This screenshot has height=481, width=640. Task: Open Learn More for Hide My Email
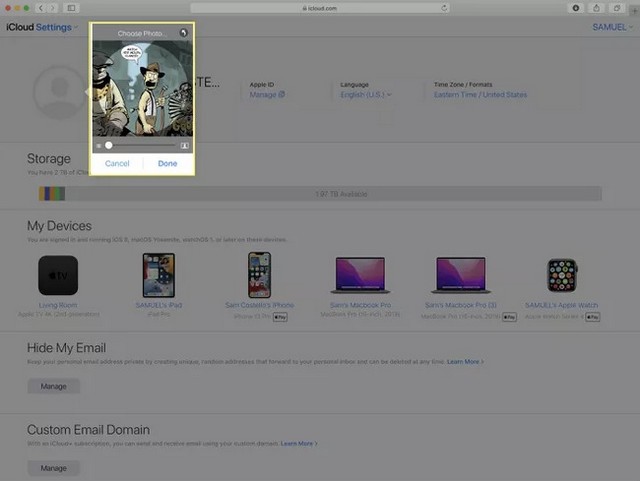click(465, 362)
